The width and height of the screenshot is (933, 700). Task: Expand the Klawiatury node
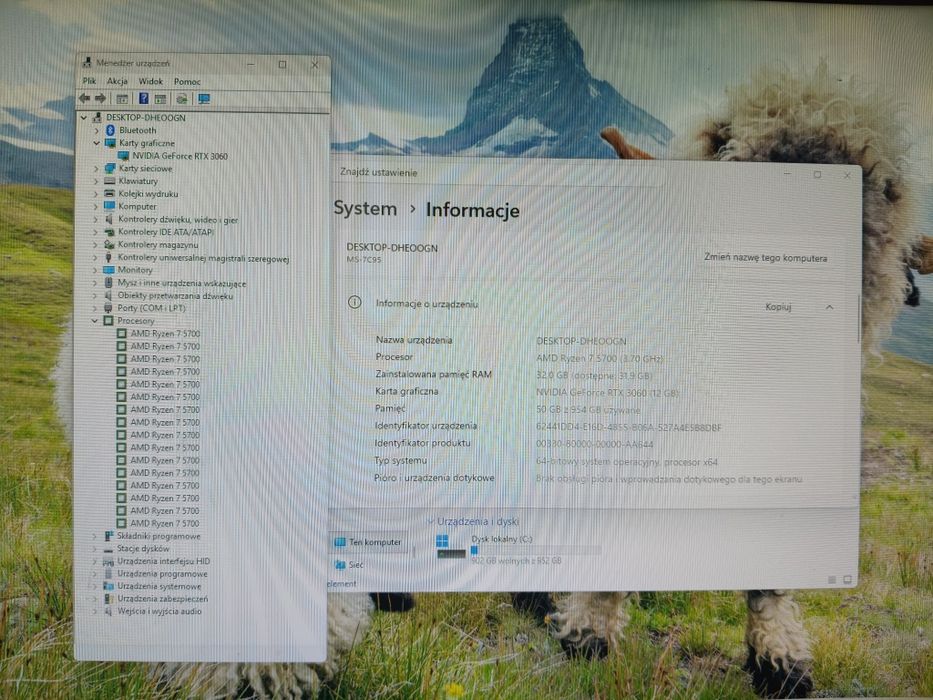[x=96, y=181]
